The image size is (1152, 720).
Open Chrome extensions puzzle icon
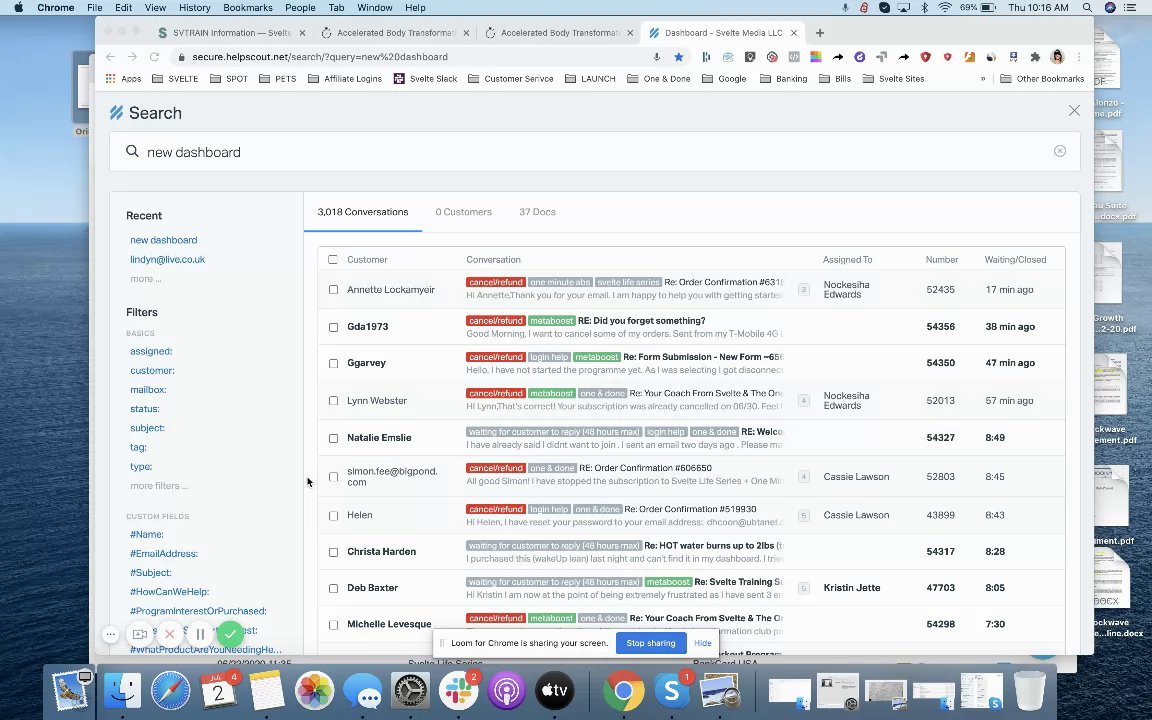1035,57
